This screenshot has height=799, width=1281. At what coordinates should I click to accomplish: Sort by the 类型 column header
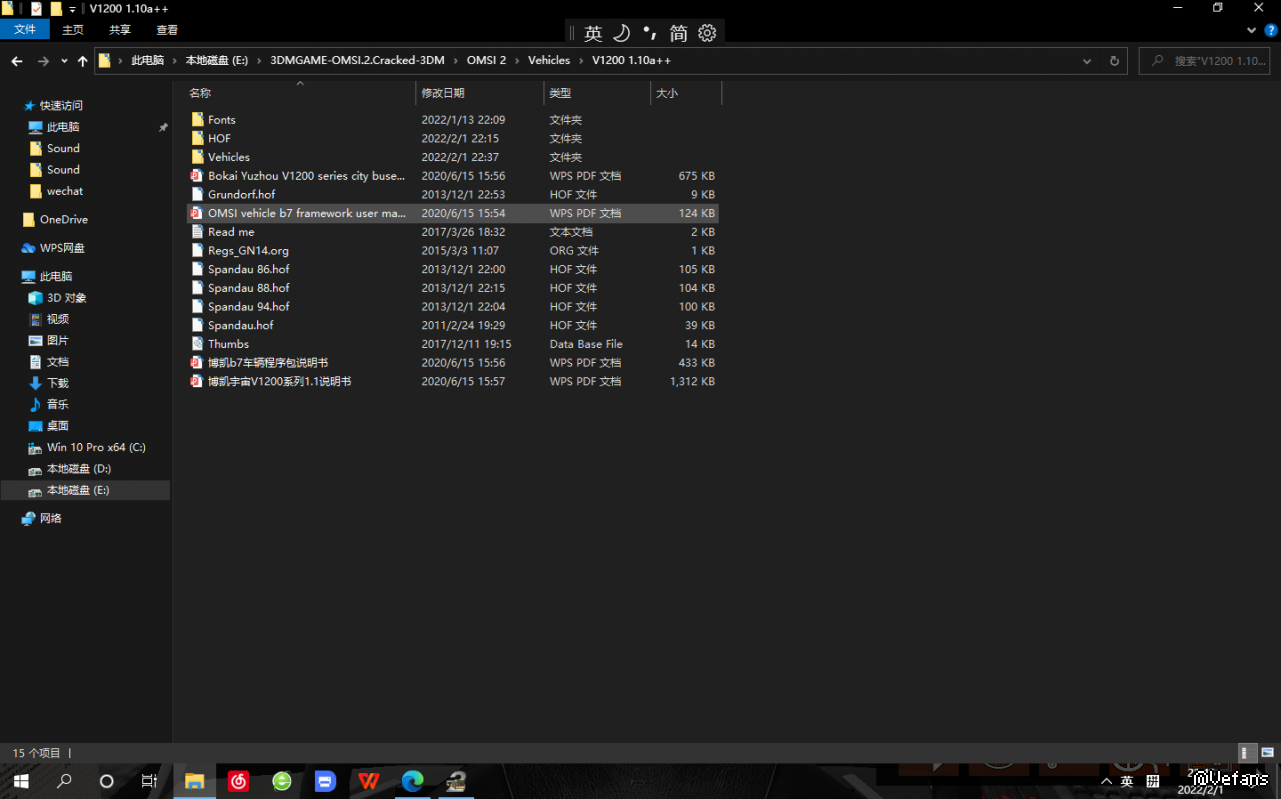pyautogui.click(x=597, y=93)
